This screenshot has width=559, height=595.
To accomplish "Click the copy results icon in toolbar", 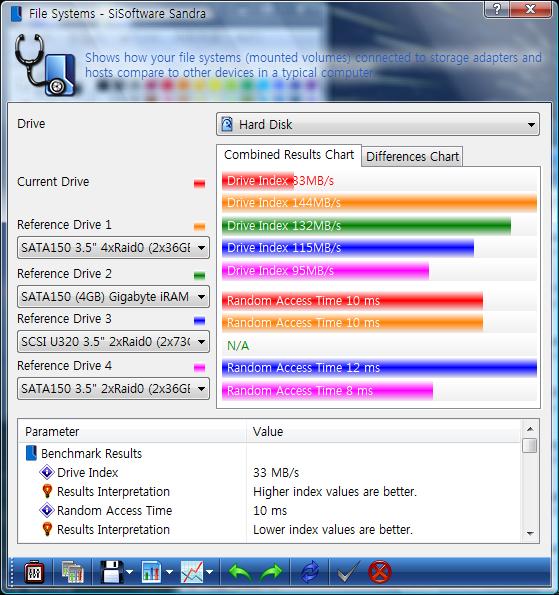I will click(72, 573).
